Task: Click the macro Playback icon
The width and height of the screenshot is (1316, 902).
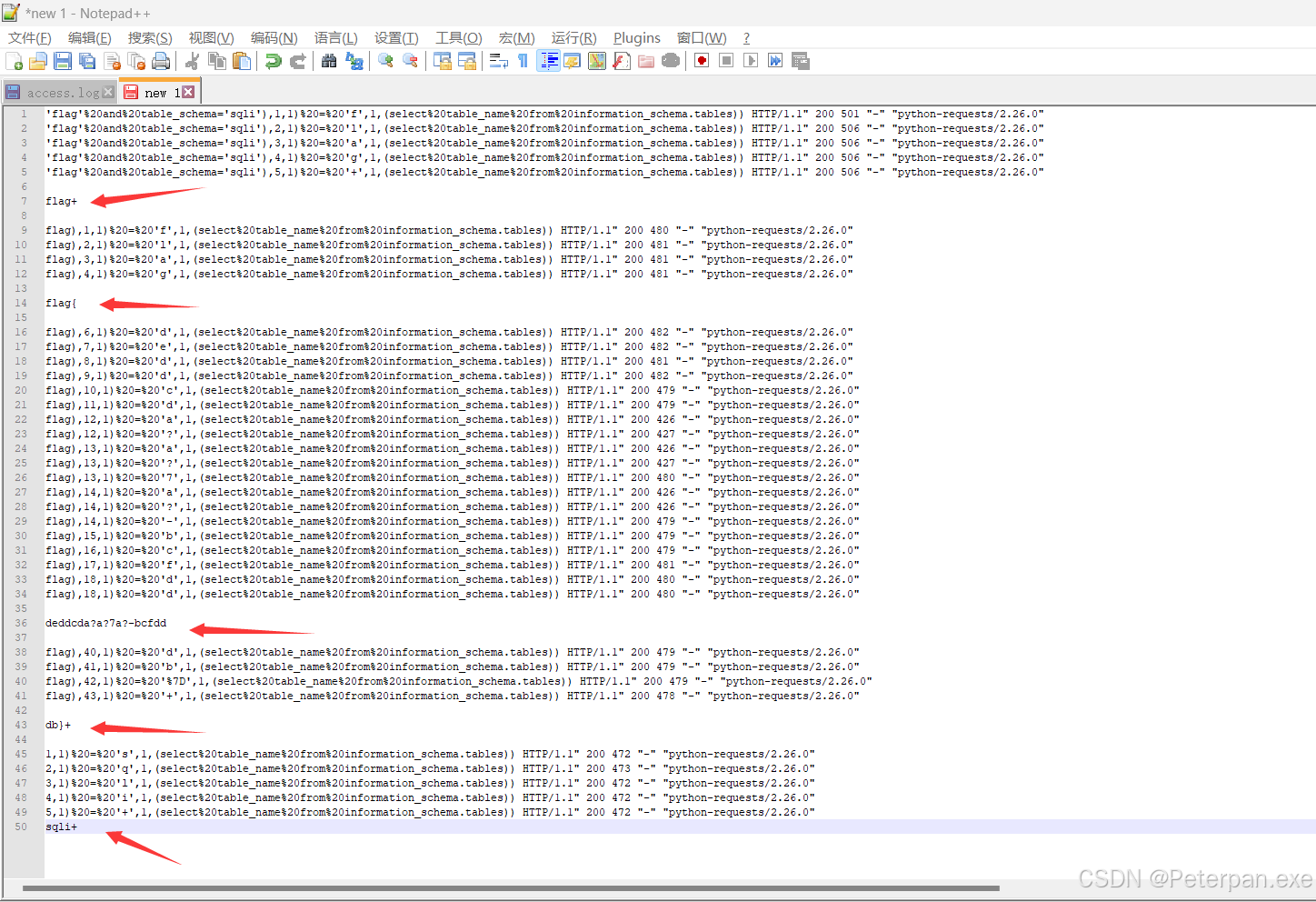Action: (x=751, y=61)
